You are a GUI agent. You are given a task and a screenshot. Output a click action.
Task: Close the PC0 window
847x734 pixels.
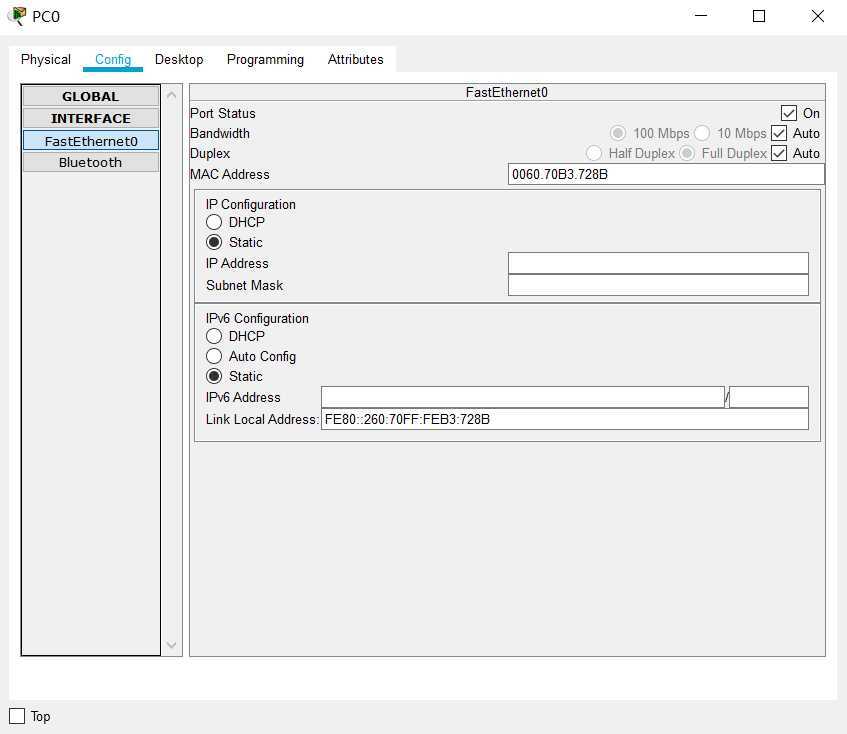(818, 16)
